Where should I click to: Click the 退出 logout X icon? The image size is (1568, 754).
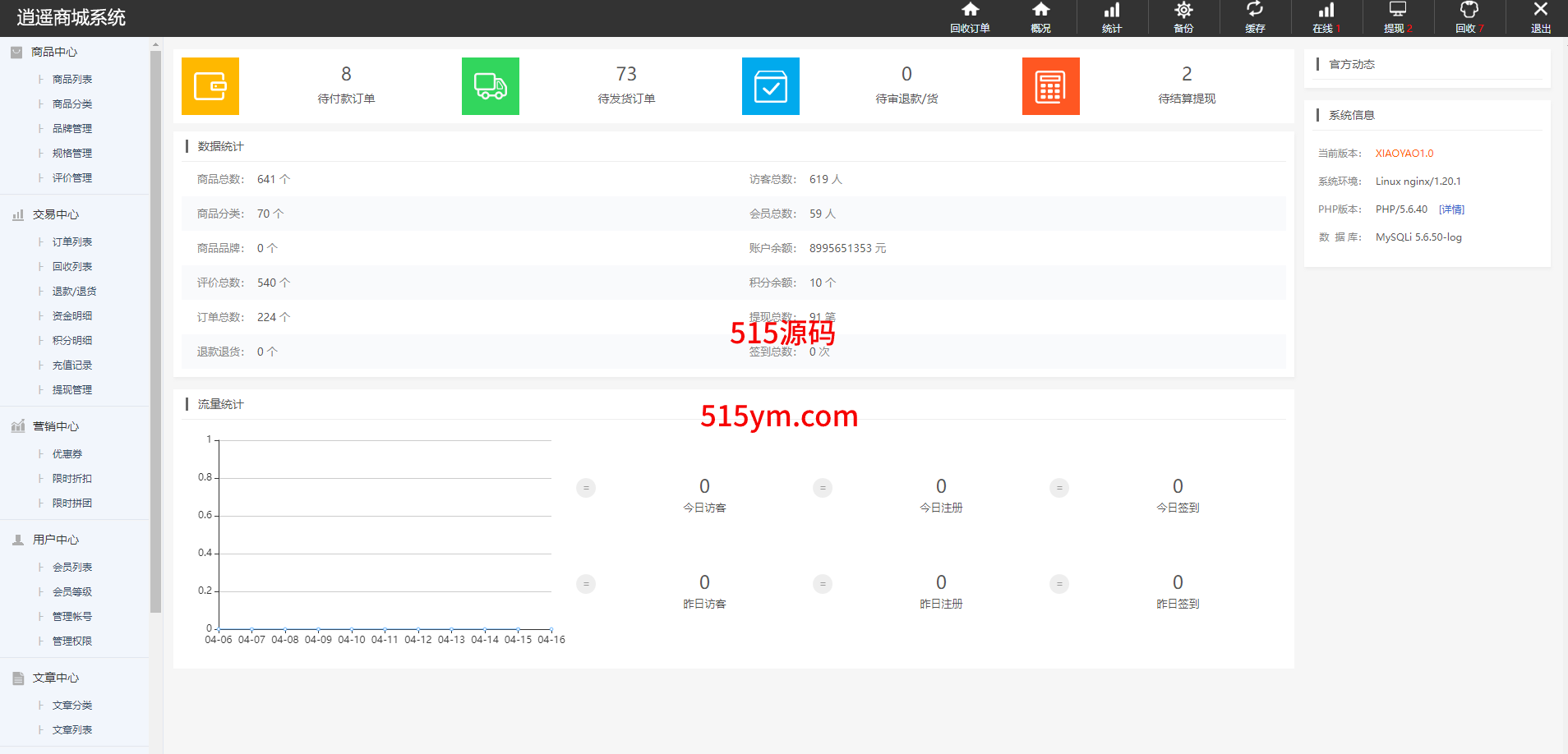(x=1540, y=17)
